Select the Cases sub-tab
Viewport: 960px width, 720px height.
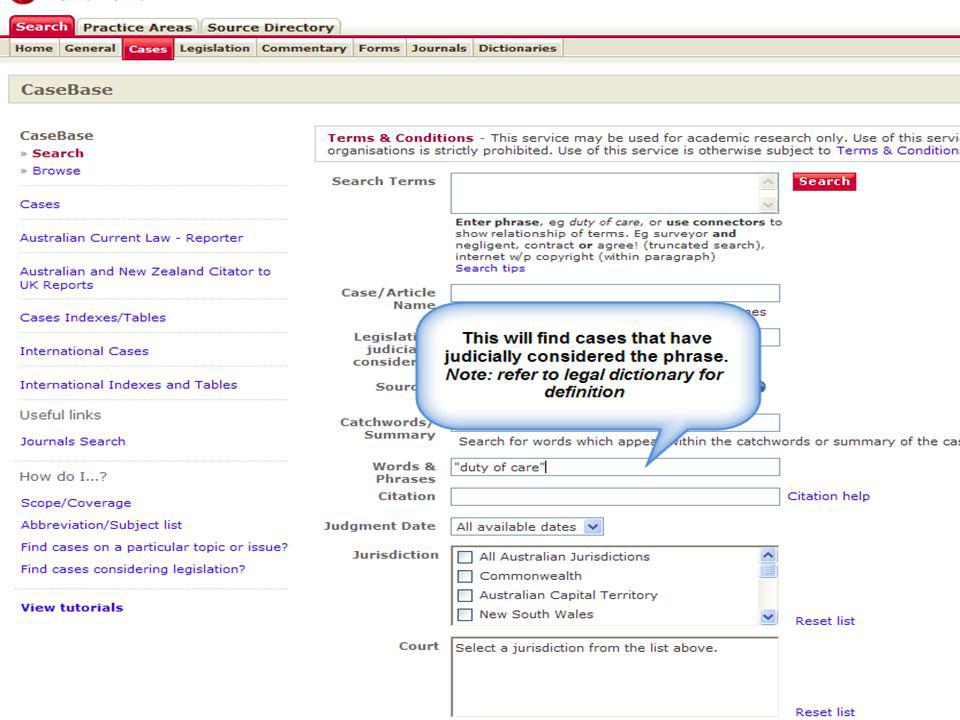click(x=148, y=49)
